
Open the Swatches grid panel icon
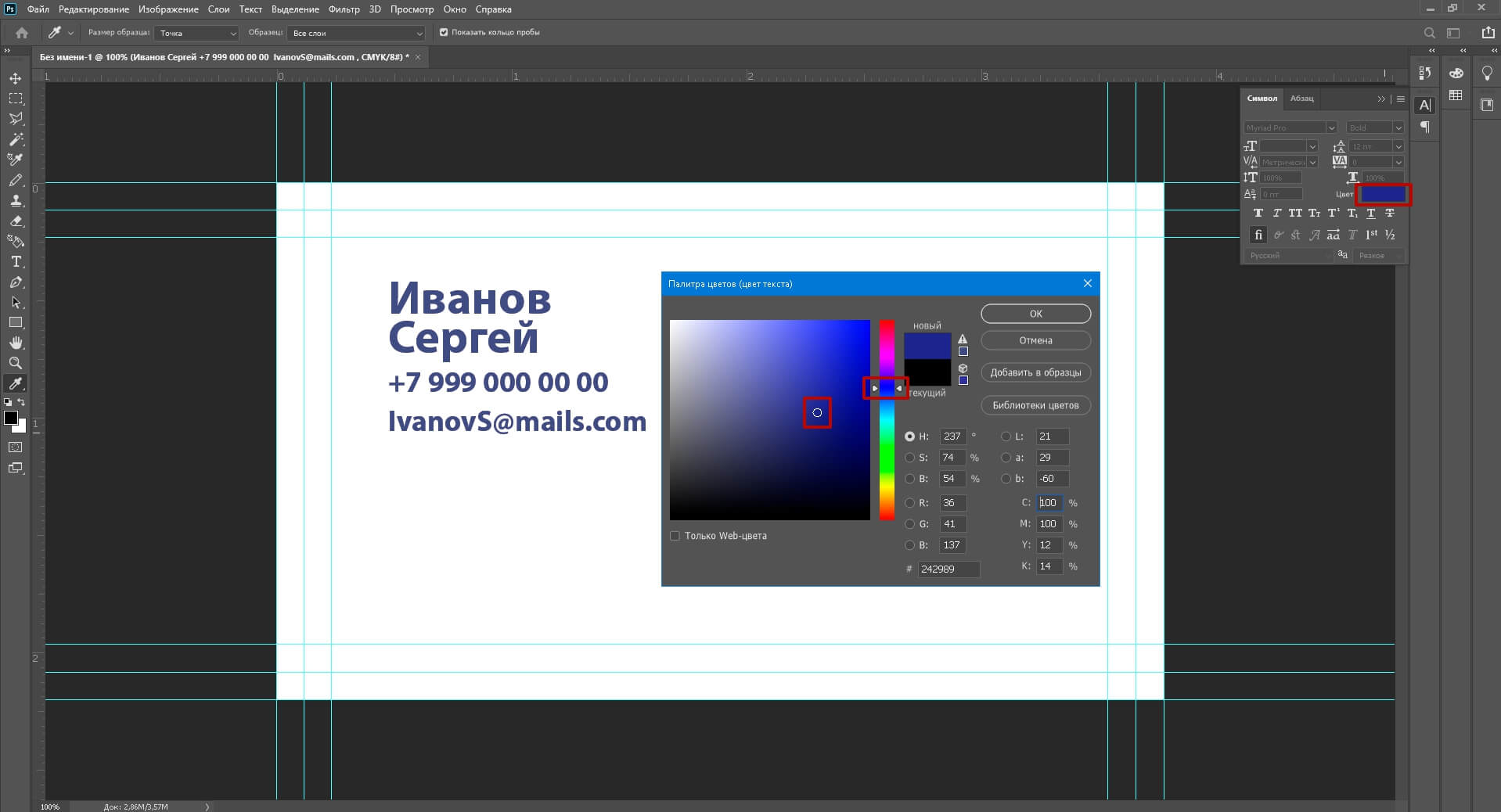click(1456, 95)
